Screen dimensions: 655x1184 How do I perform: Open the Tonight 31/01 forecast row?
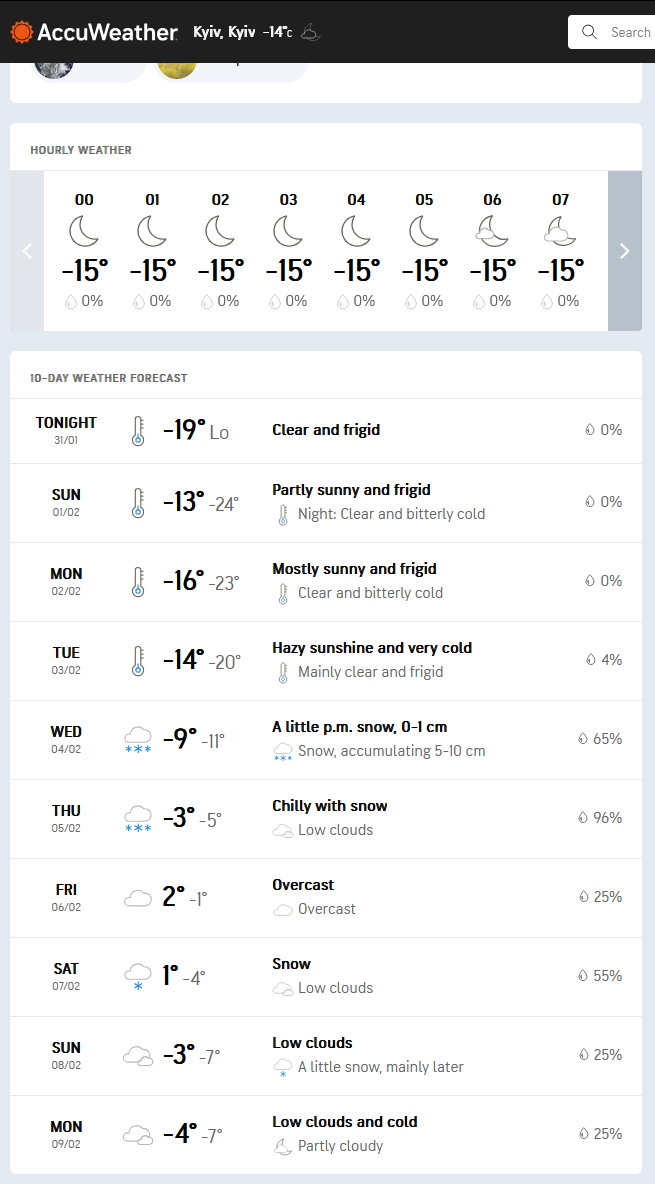[x=326, y=431]
